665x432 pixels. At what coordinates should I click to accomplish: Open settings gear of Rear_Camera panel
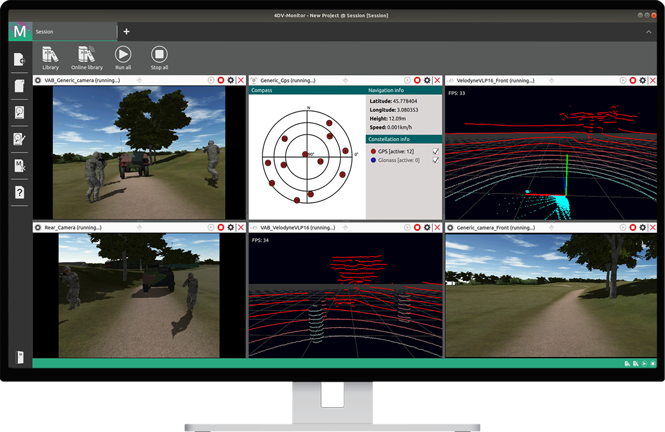[231, 228]
